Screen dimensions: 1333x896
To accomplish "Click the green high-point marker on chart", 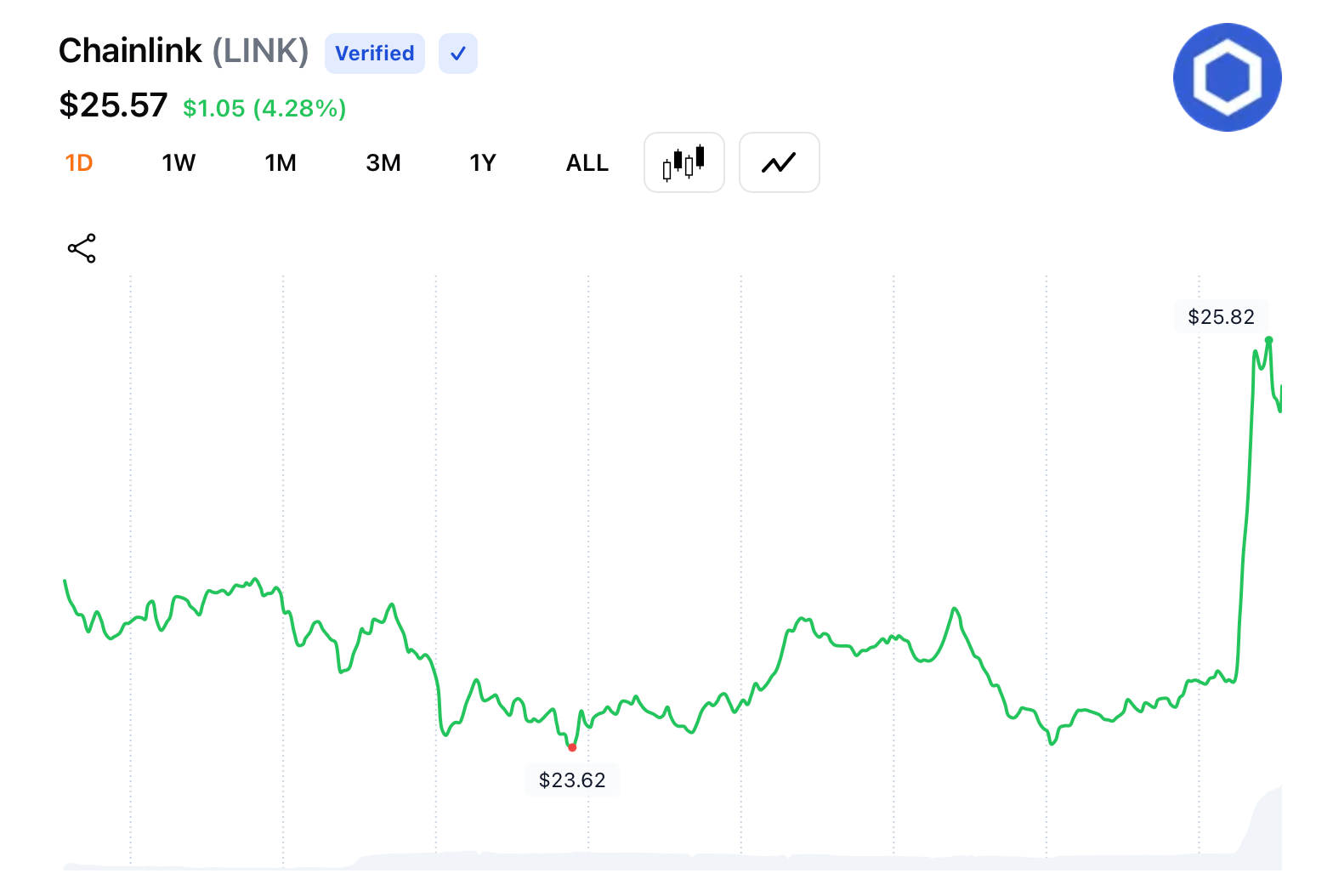I will tap(1268, 340).
